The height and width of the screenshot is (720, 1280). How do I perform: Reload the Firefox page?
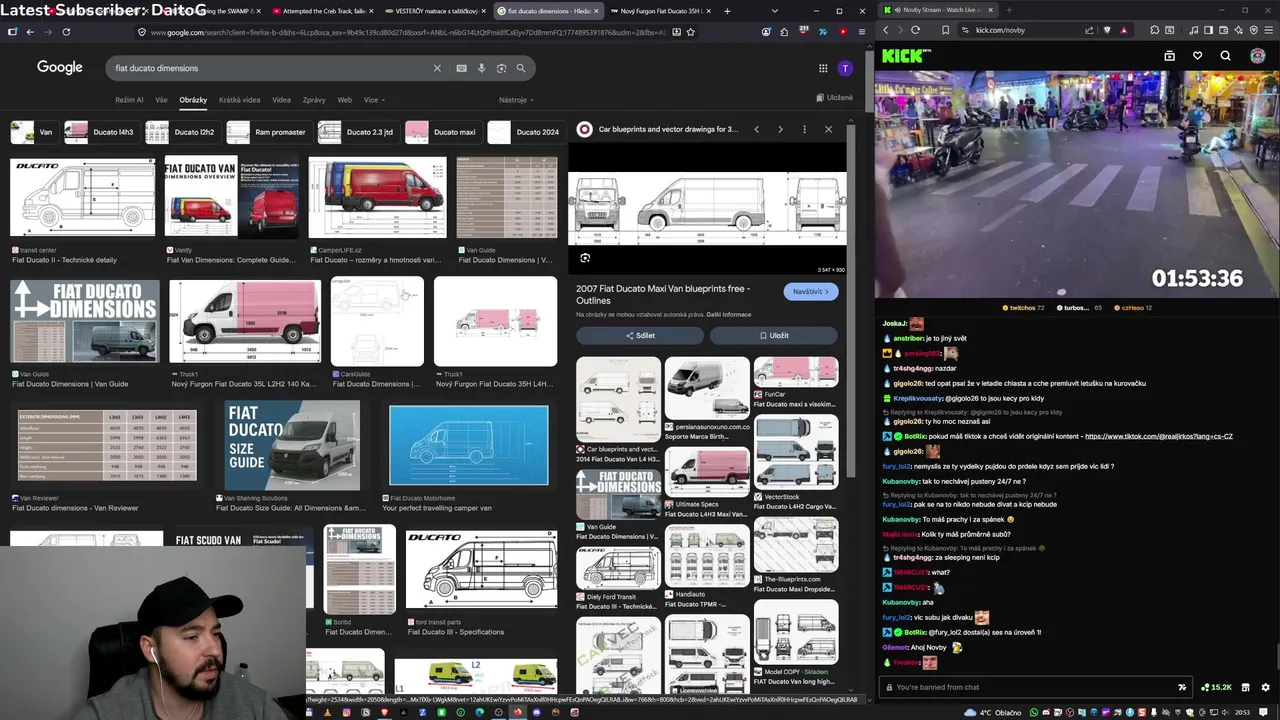(66, 32)
